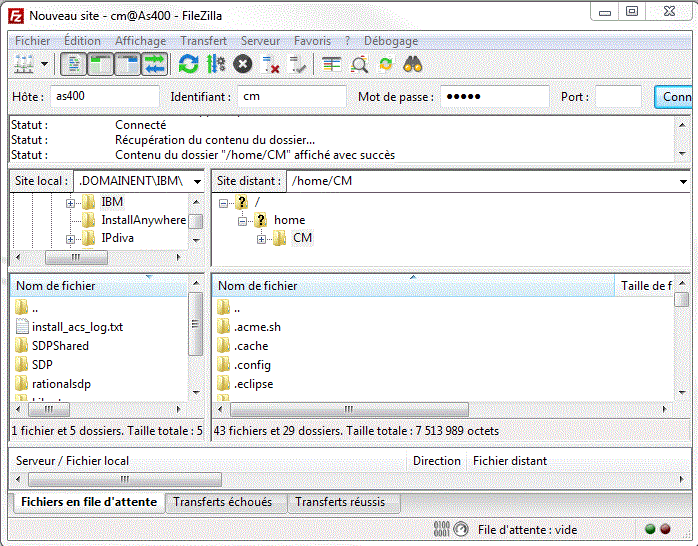Toggle local directory tree view
This screenshot has height=546, width=698.
point(100,64)
